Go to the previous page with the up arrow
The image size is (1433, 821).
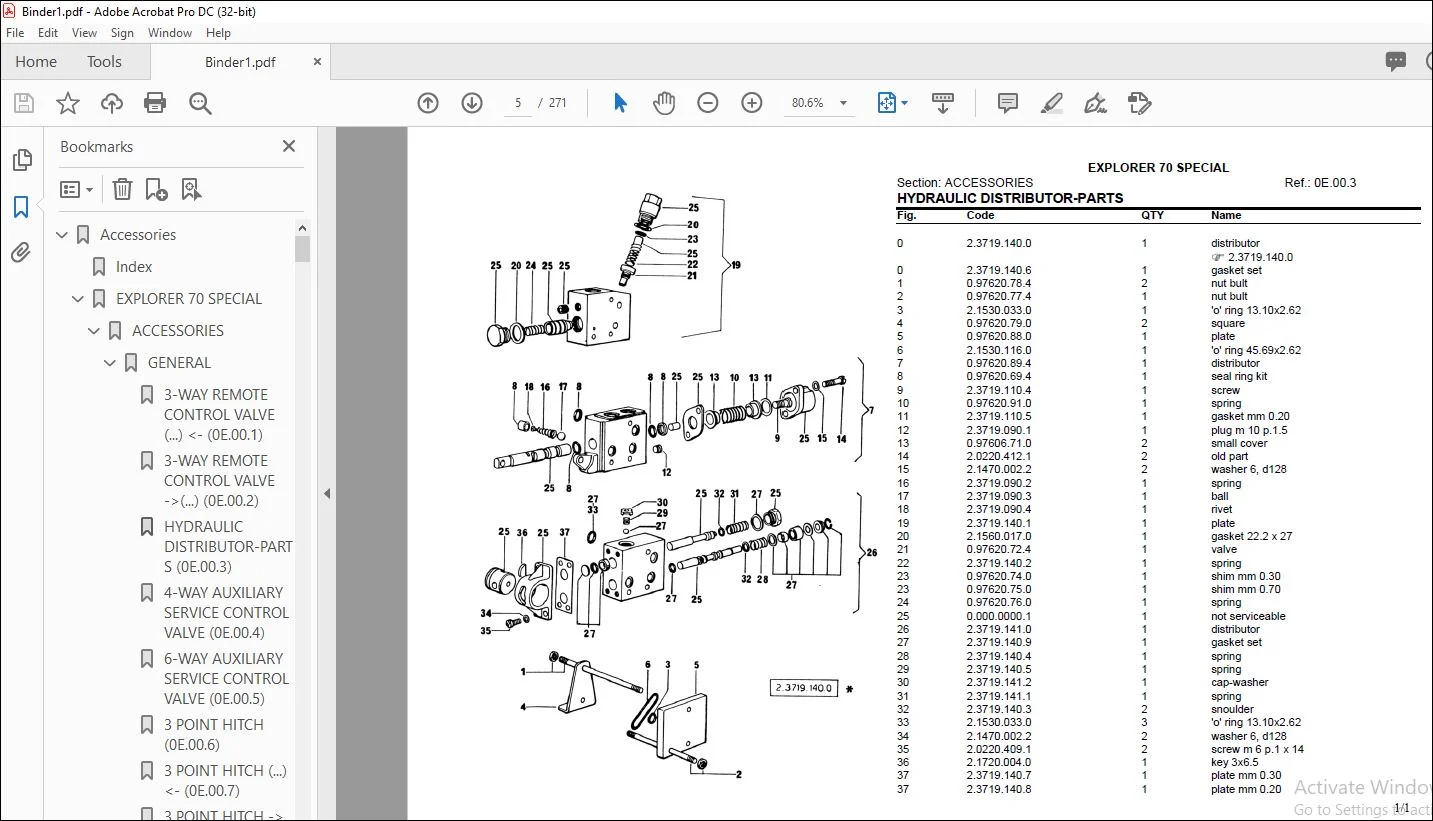pos(428,103)
